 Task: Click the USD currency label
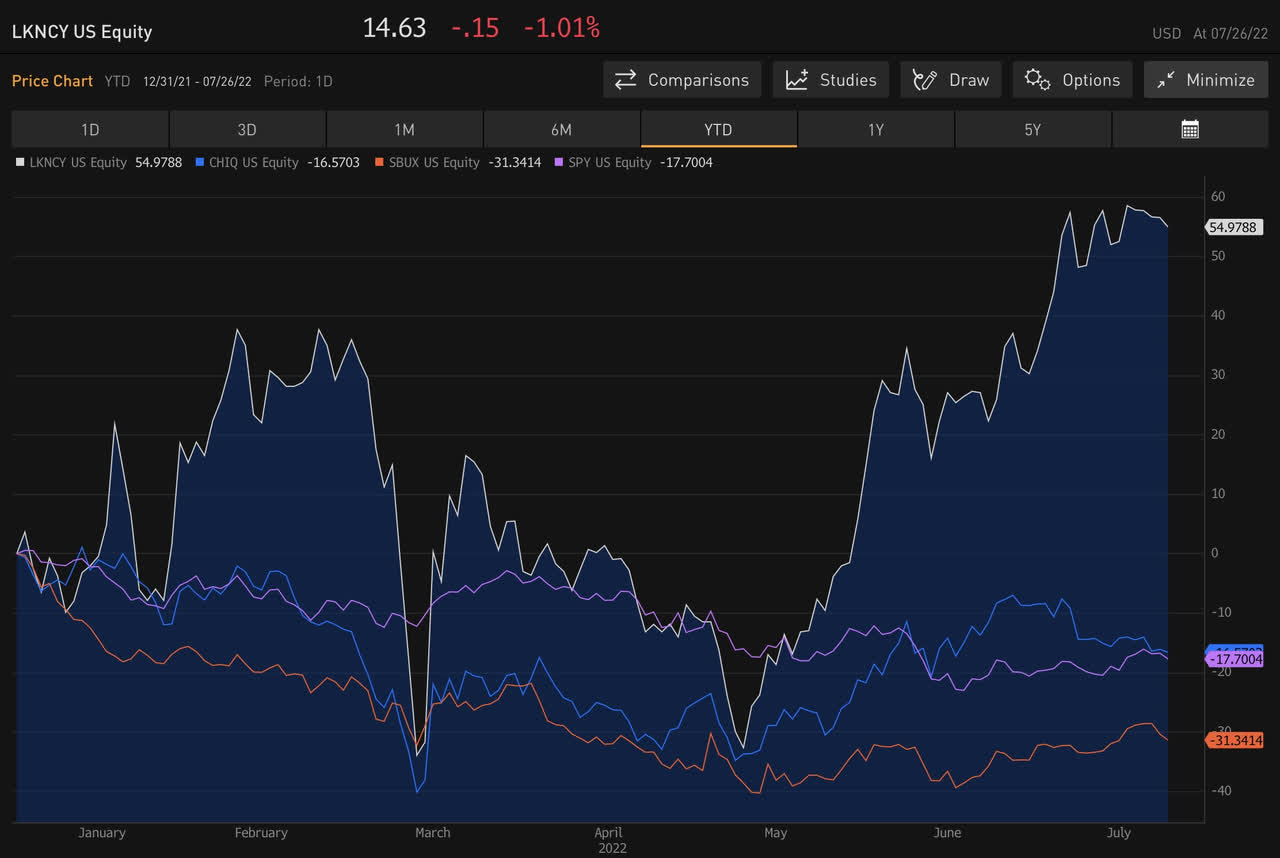(x=1166, y=33)
